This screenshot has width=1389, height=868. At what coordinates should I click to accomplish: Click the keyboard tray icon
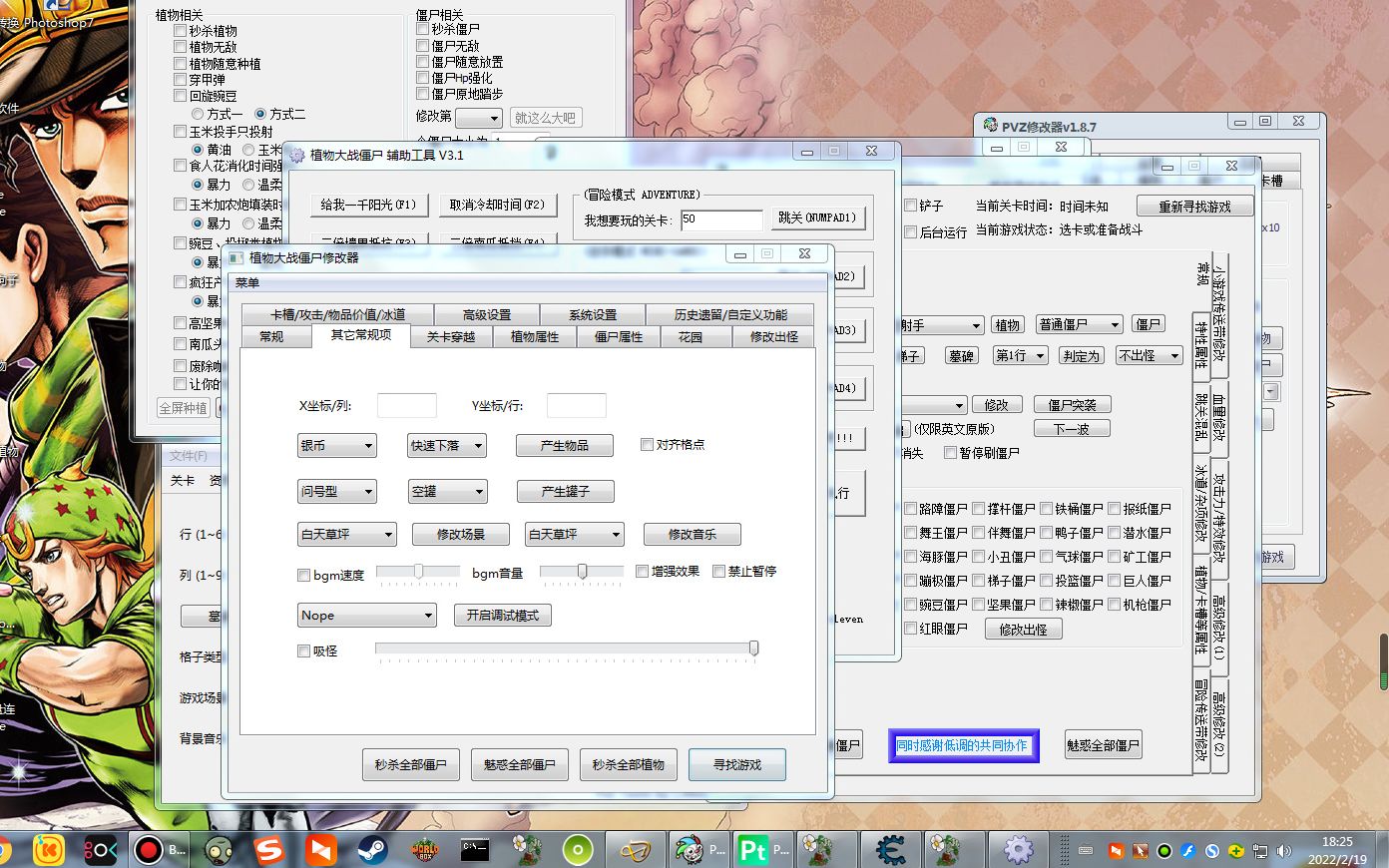point(1086,851)
